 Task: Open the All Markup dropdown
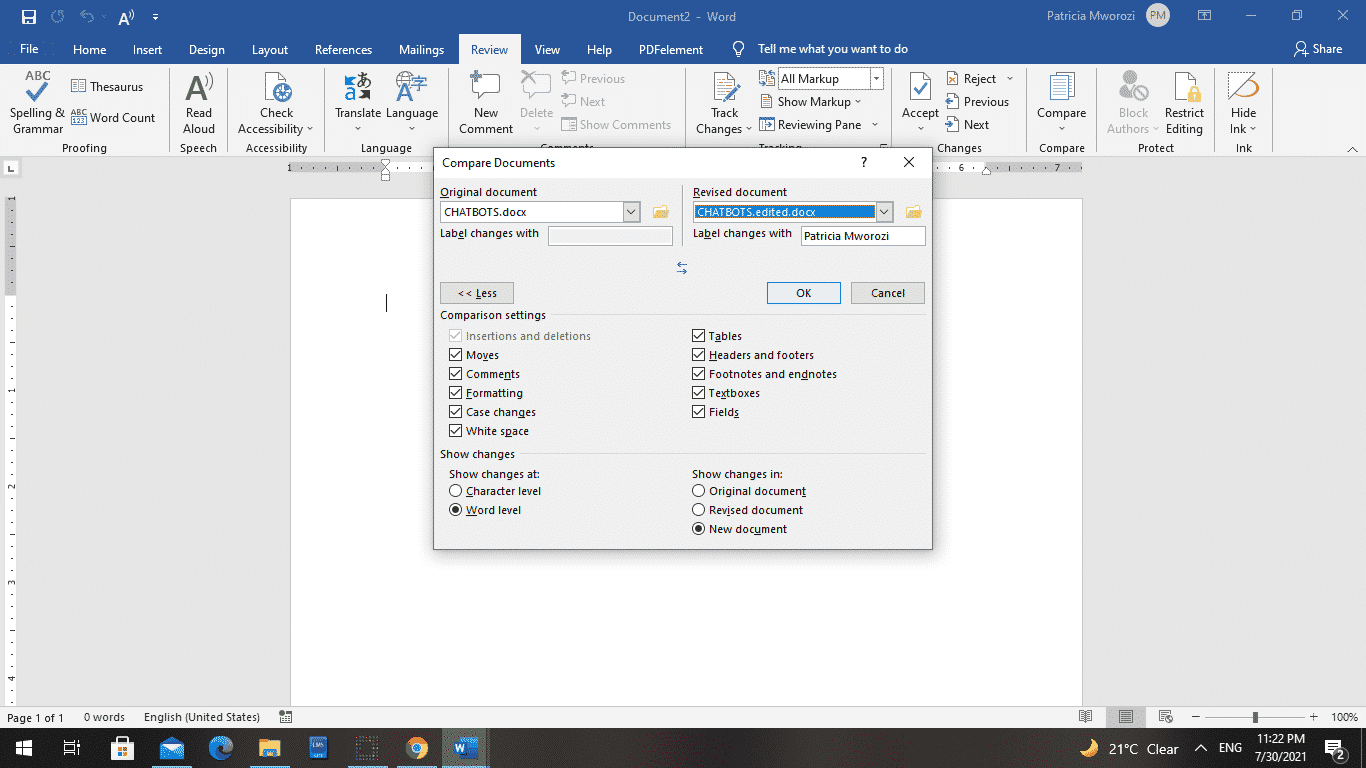[x=875, y=77]
